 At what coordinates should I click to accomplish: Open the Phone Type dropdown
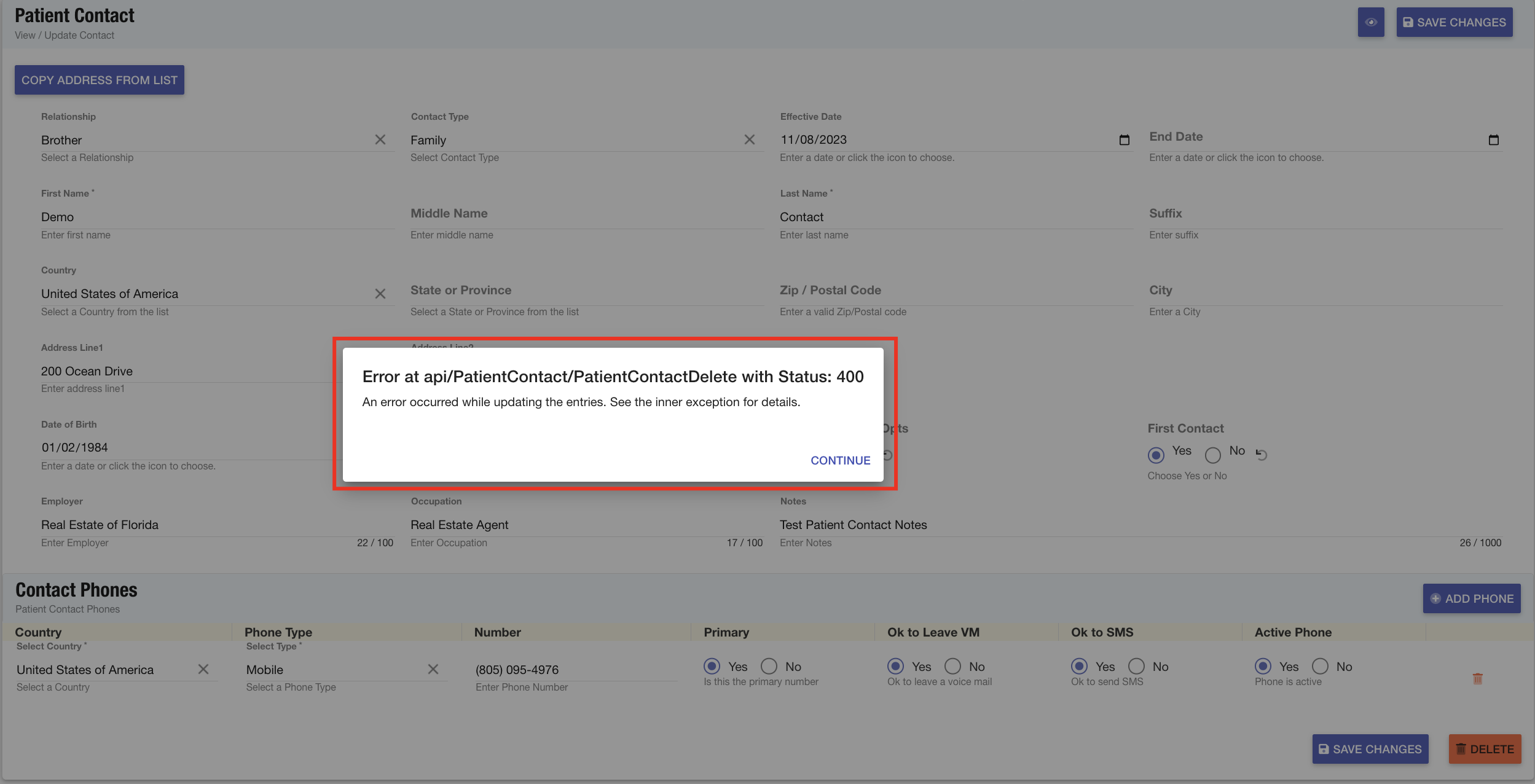pos(332,670)
